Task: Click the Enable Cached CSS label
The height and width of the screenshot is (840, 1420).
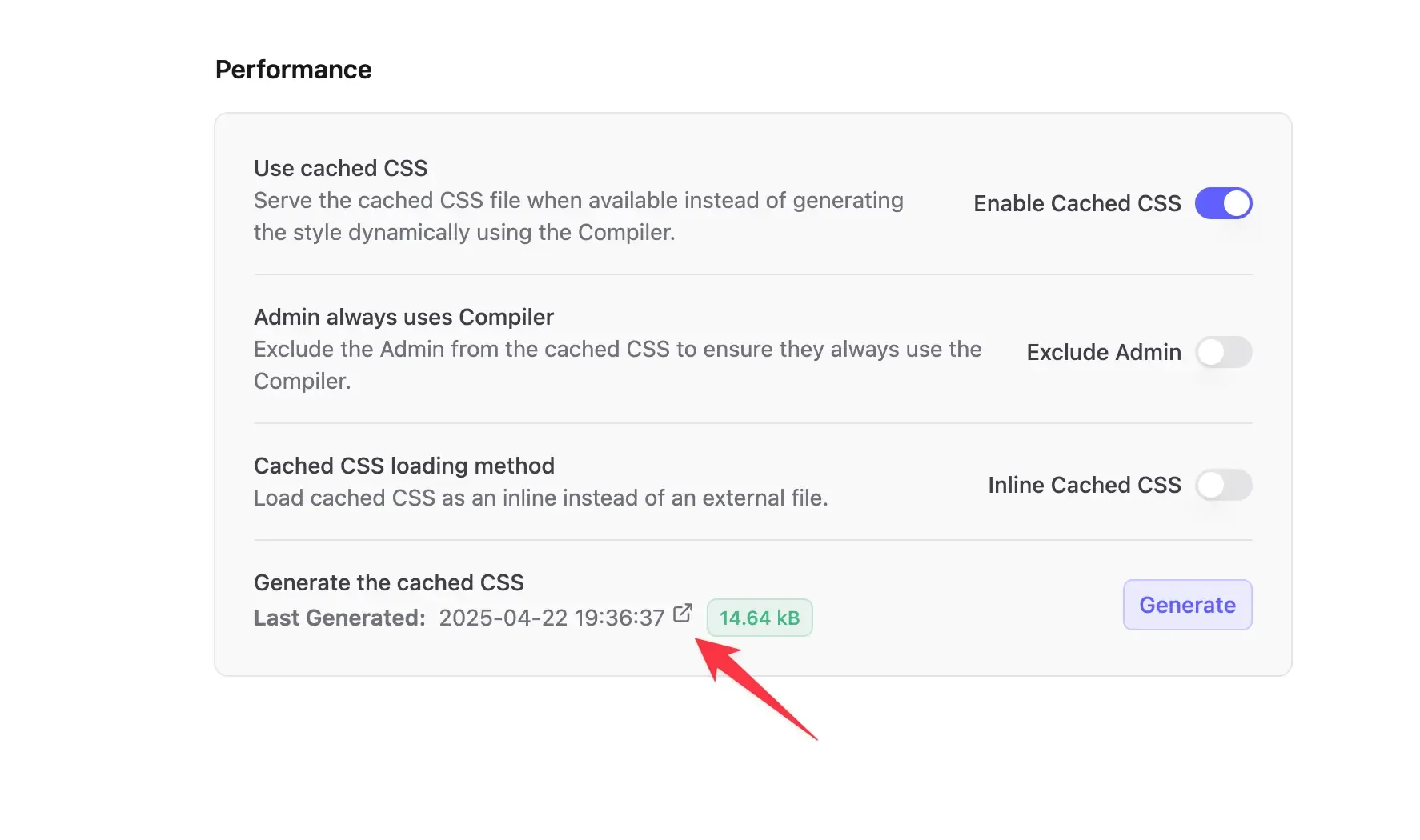Action: (1076, 203)
